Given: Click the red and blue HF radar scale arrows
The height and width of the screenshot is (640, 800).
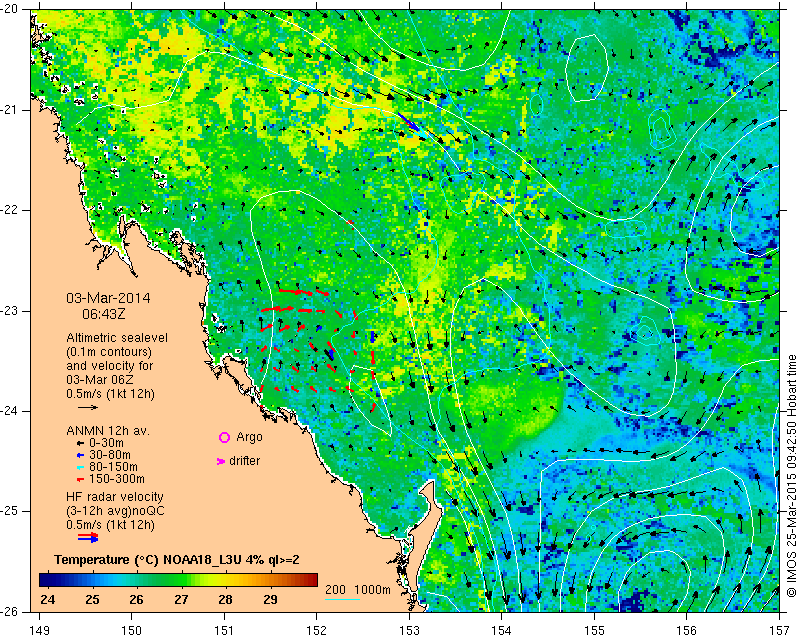Looking at the screenshot, I should [x=88, y=537].
